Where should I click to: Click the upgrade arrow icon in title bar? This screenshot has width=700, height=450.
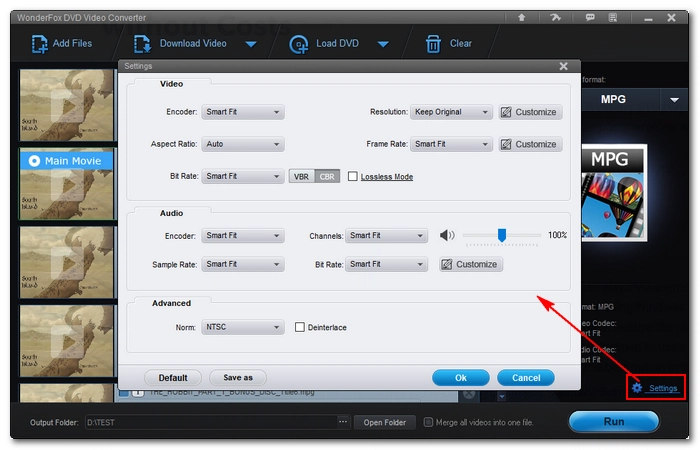[x=521, y=17]
